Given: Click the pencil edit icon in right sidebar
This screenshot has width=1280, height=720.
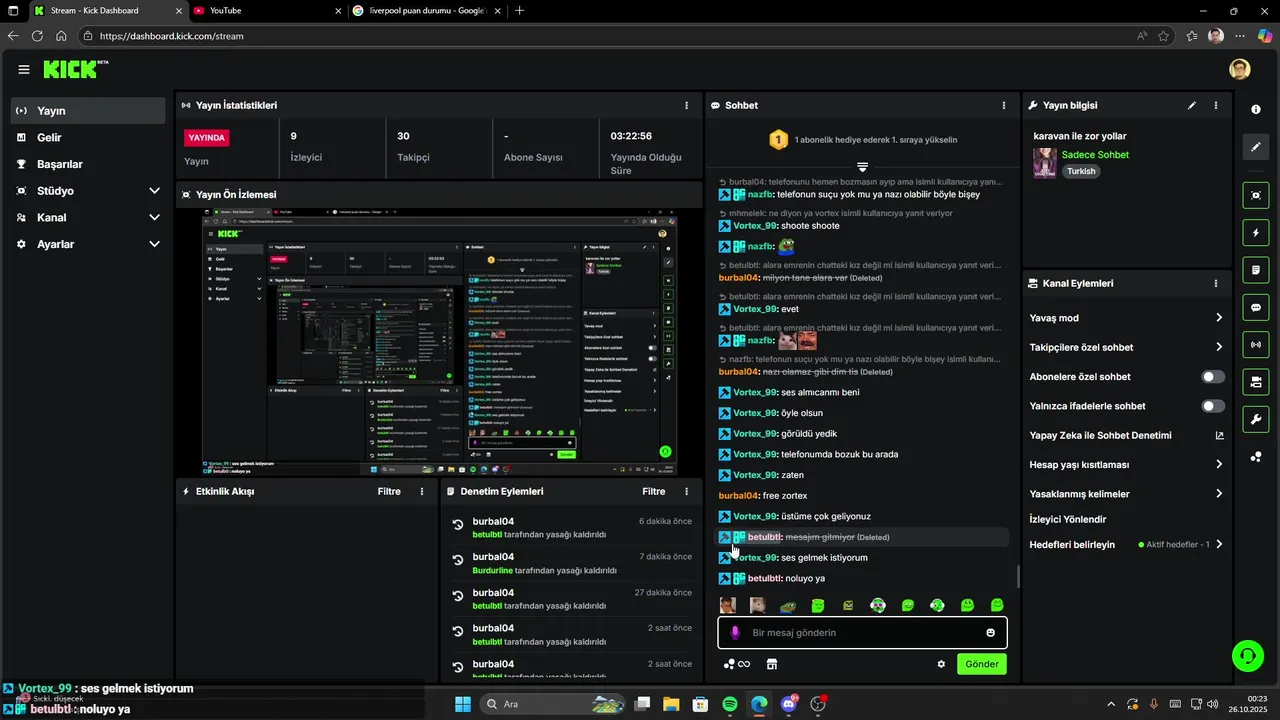Looking at the screenshot, I should 1256,147.
